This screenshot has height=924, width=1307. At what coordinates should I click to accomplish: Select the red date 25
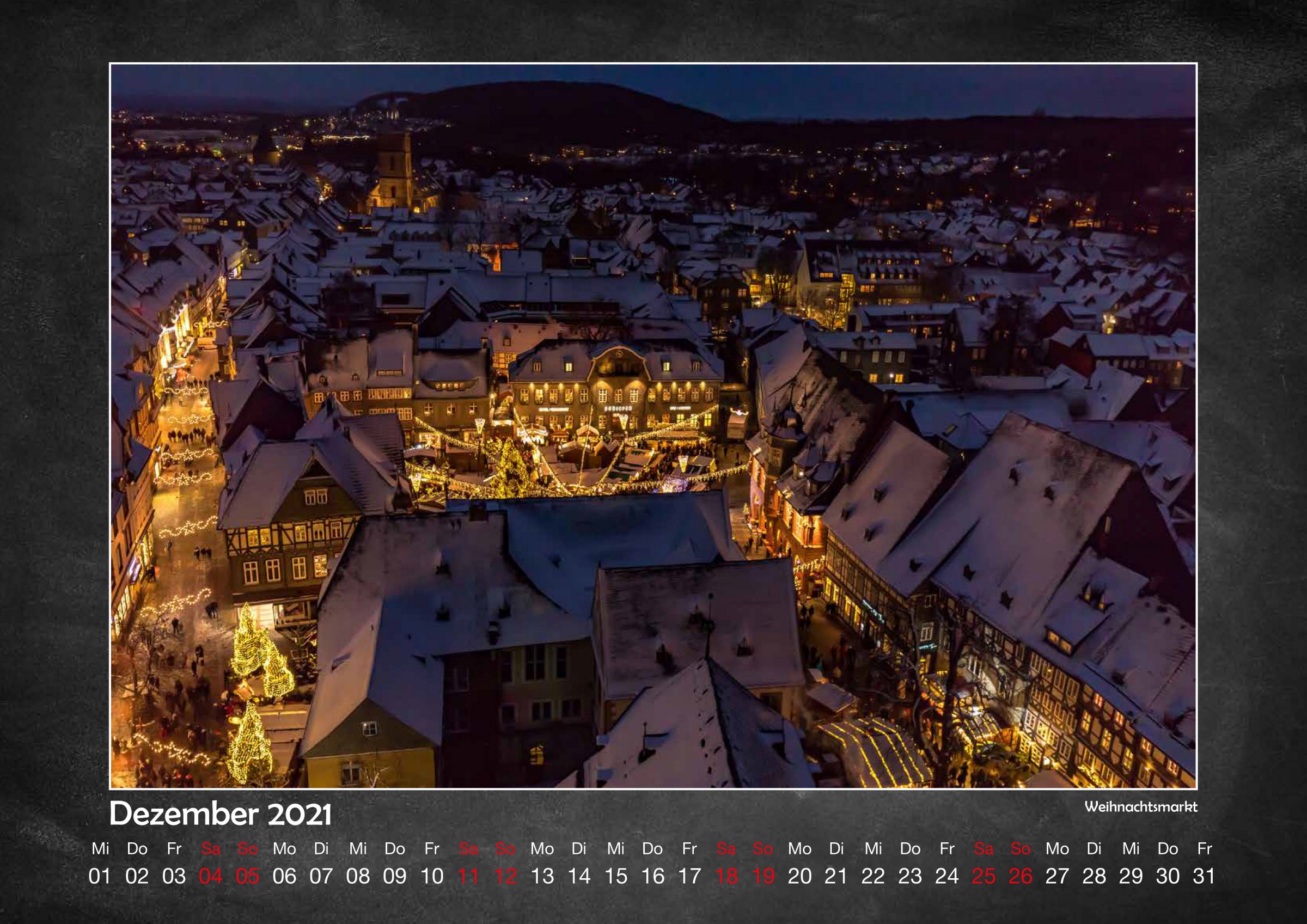pos(984,876)
